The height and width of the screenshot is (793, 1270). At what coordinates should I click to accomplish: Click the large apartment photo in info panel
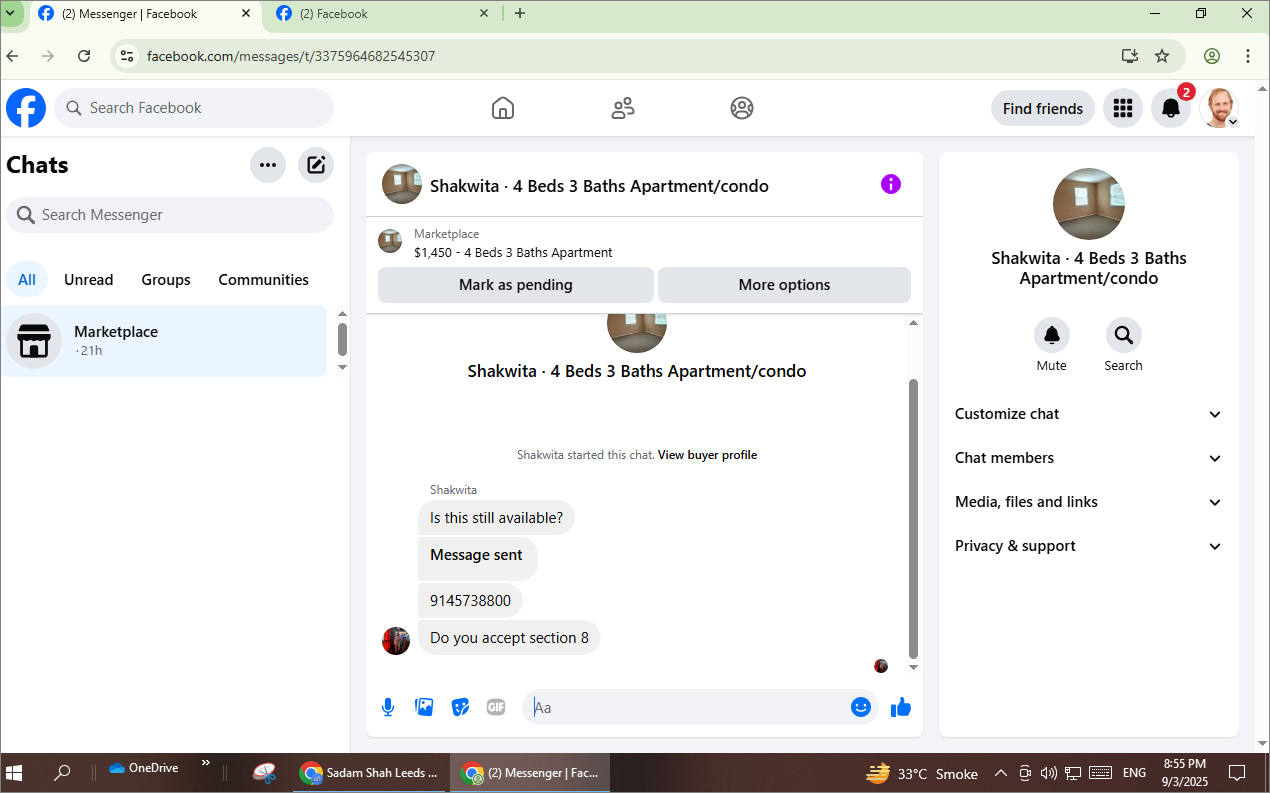[1089, 204]
